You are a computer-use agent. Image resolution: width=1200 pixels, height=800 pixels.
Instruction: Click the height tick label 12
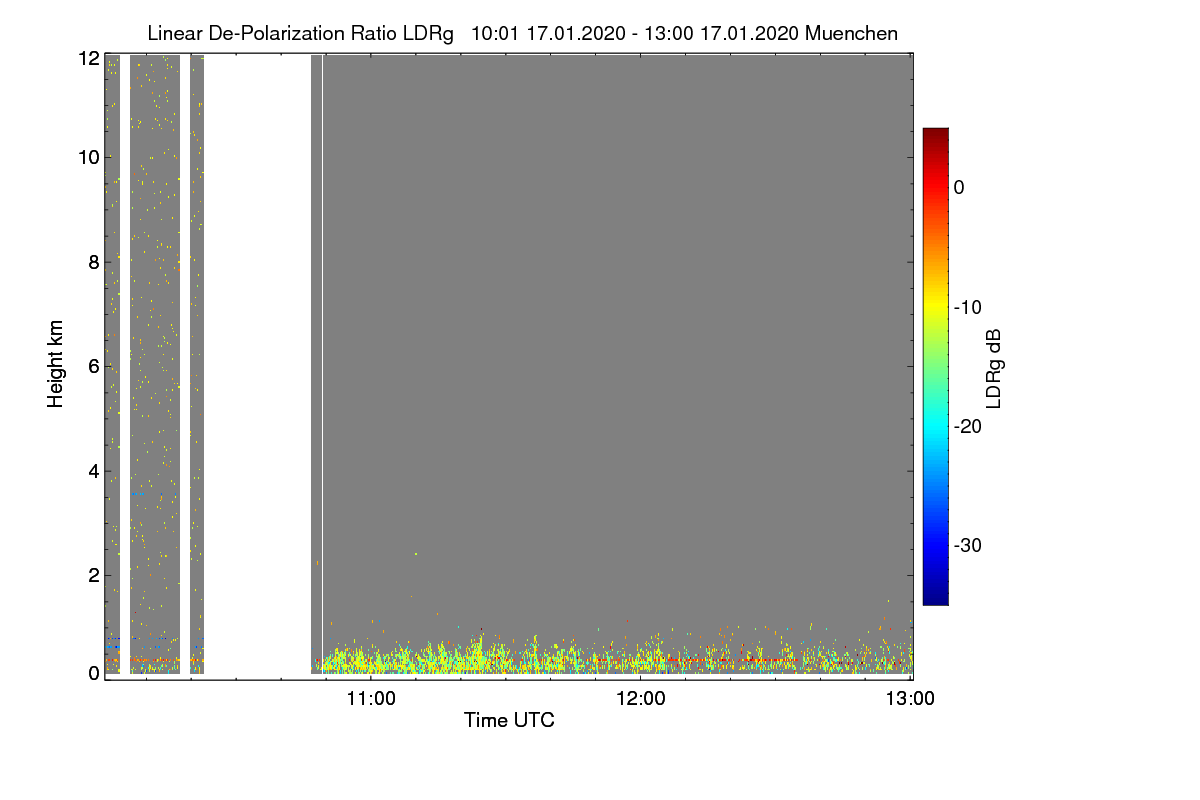click(90, 59)
